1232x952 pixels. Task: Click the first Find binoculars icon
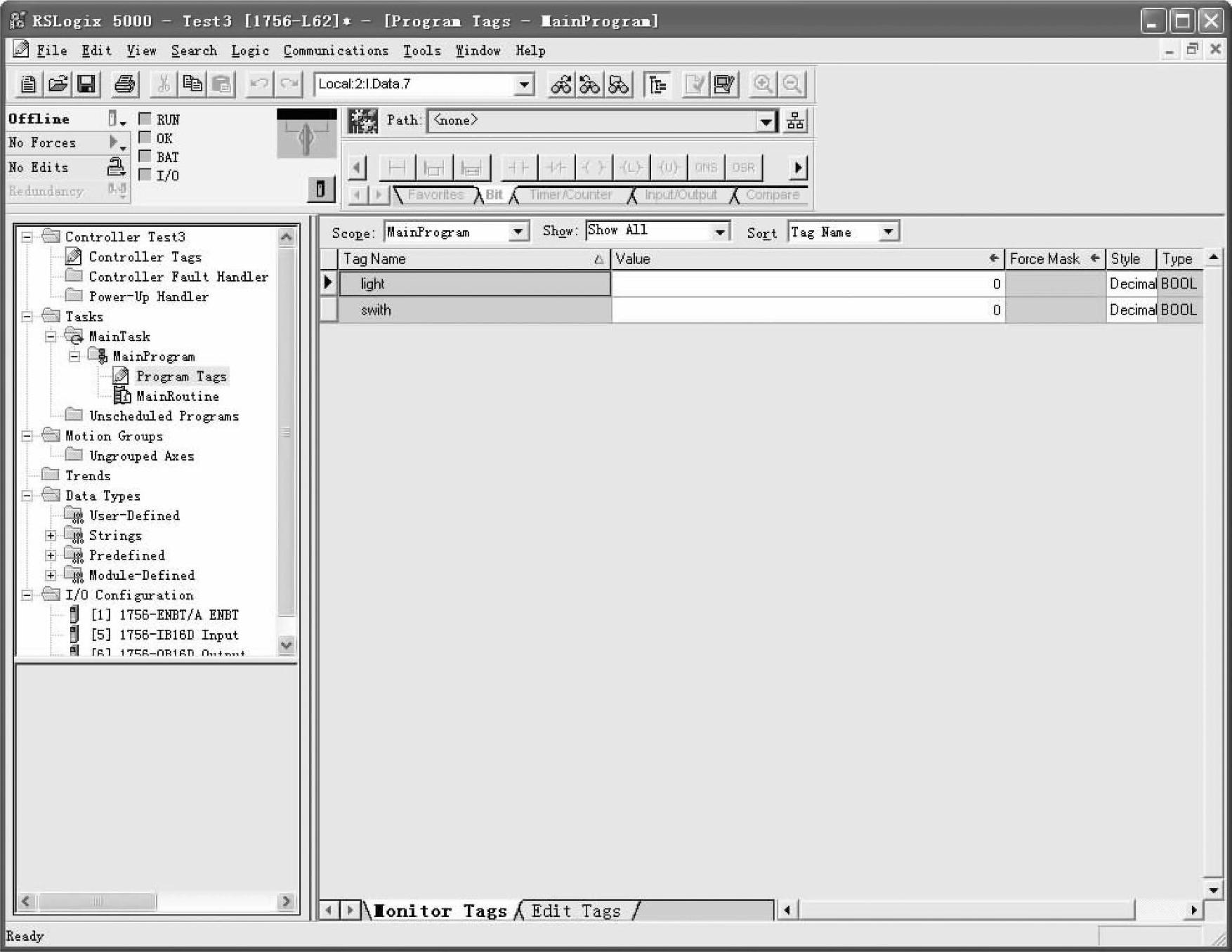561,84
